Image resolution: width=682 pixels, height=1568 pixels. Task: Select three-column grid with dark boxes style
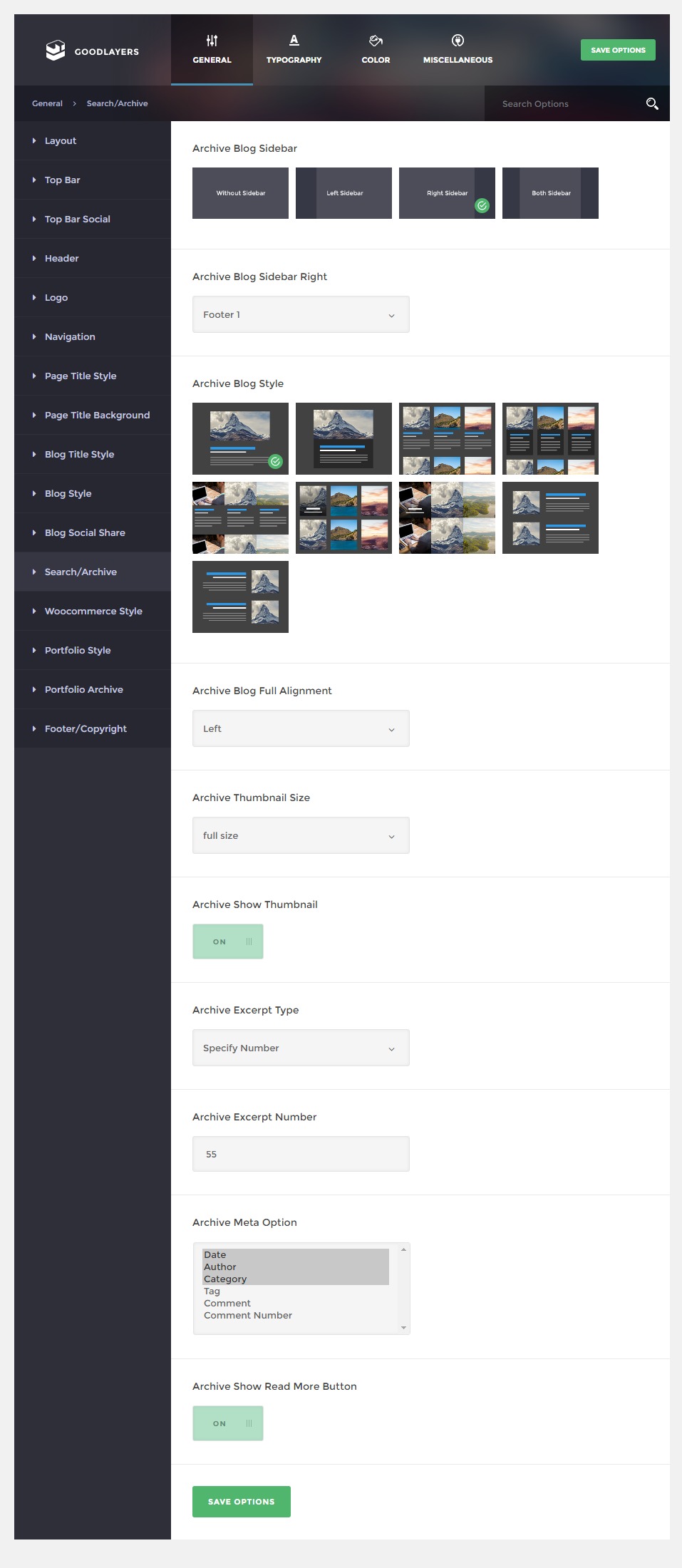point(550,438)
